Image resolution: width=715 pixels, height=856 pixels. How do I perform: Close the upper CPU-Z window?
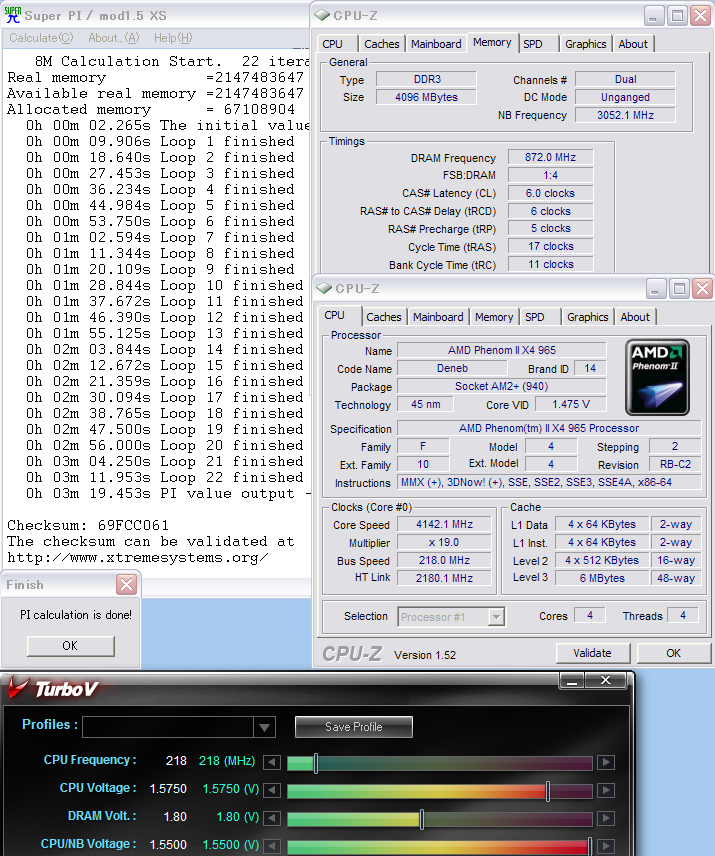pos(700,16)
